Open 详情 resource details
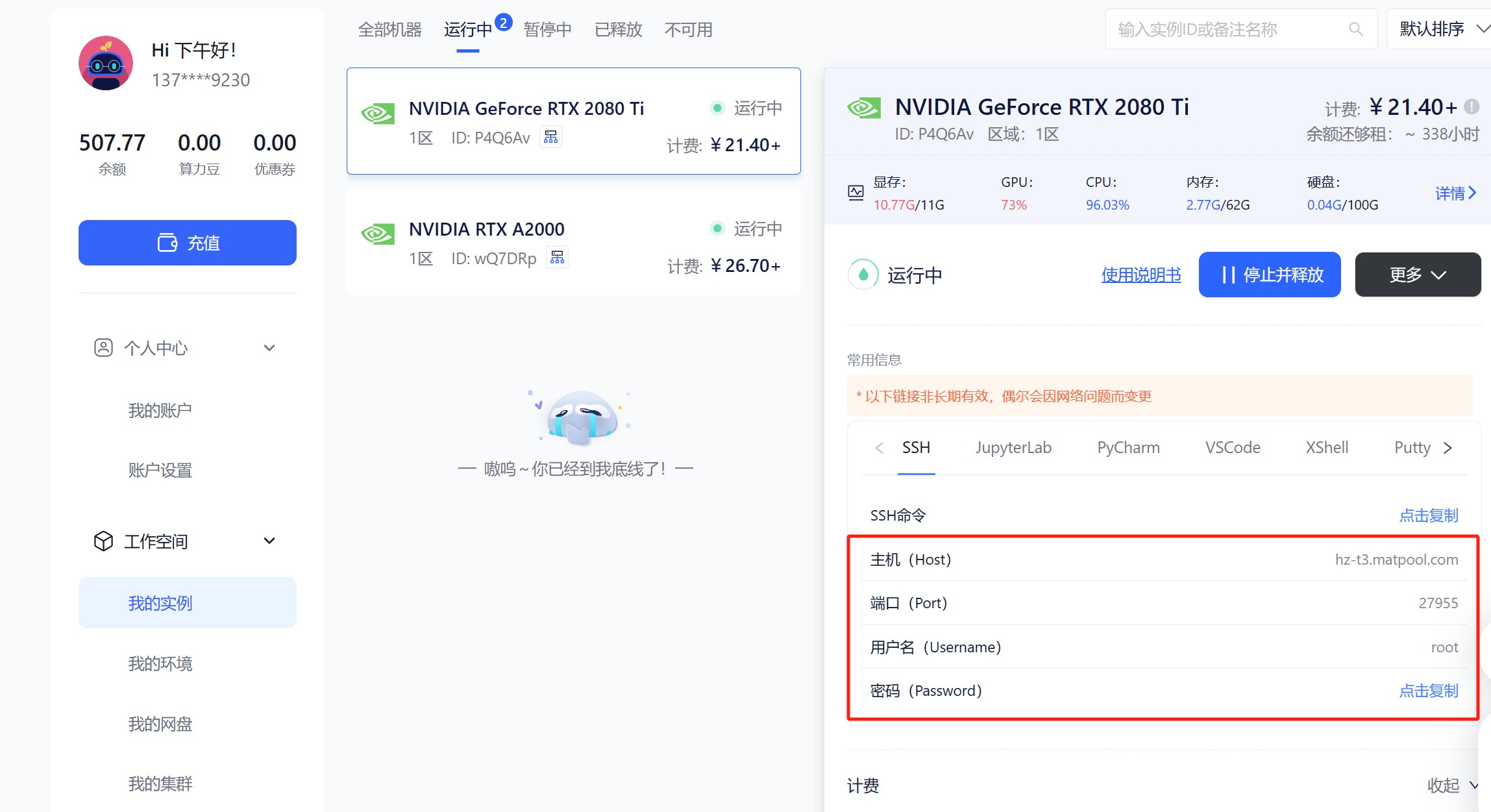This screenshot has height=812, width=1491. tap(1455, 193)
